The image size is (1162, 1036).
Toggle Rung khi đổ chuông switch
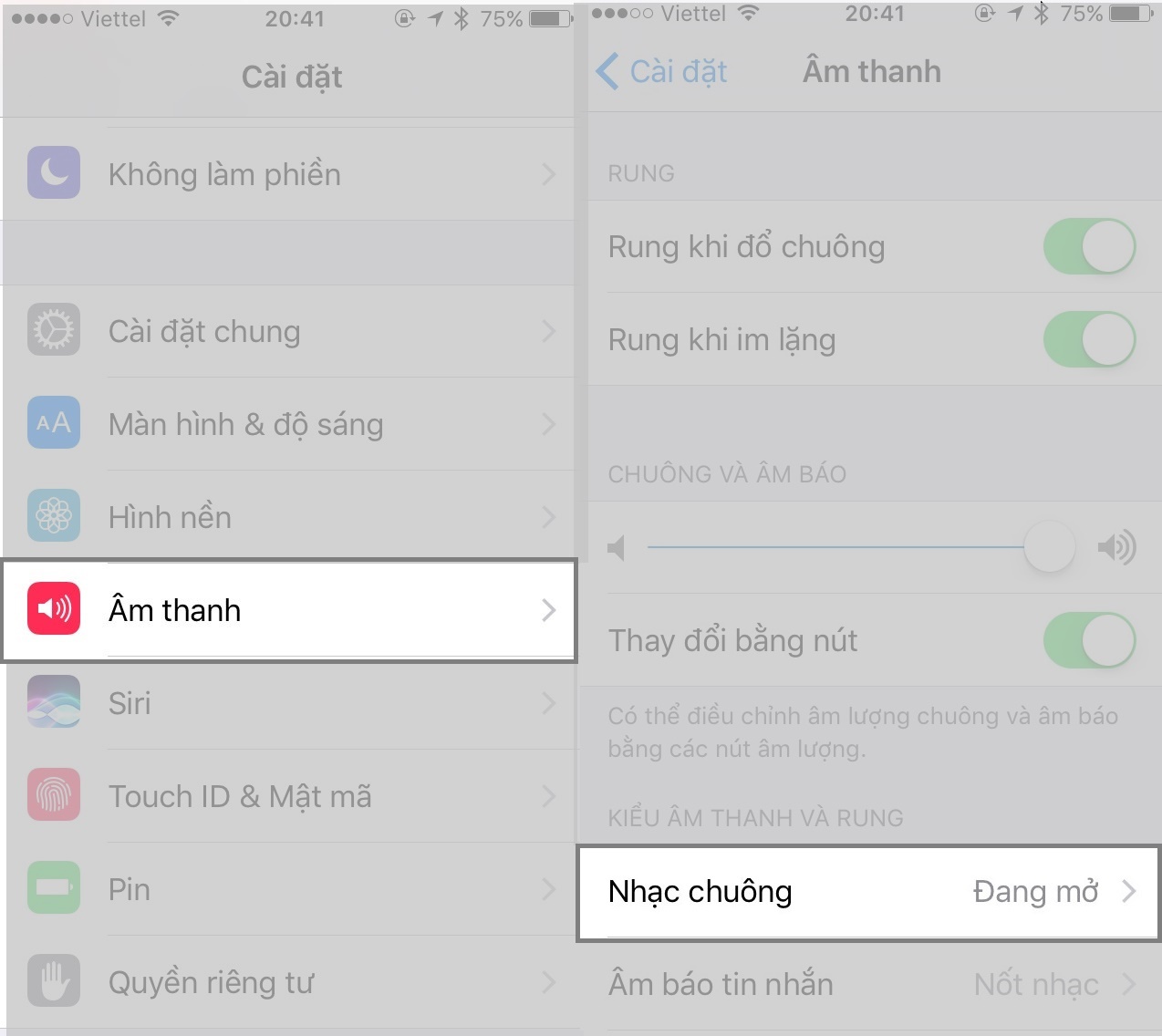tap(1090, 246)
